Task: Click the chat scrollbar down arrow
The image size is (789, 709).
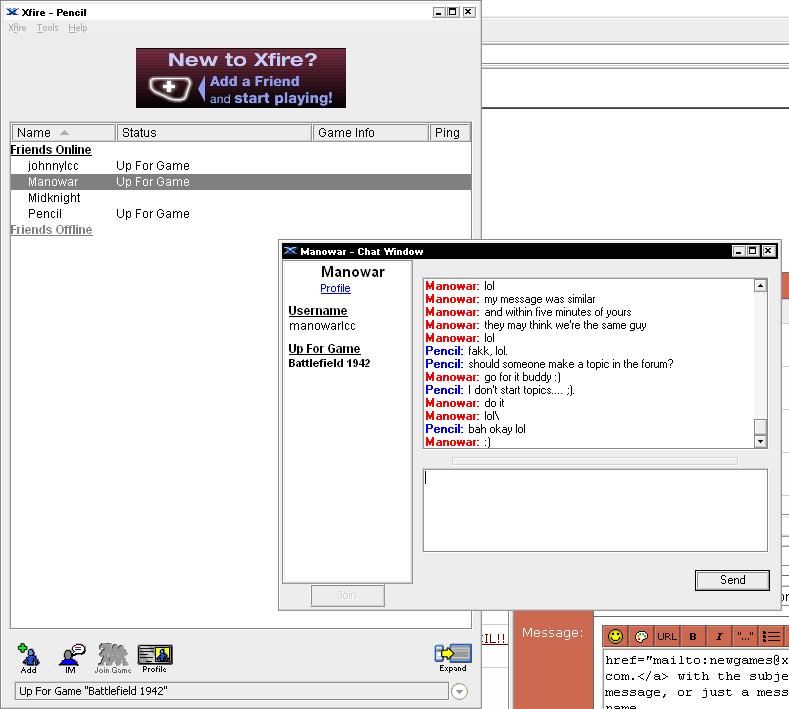Action: pos(760,441)
